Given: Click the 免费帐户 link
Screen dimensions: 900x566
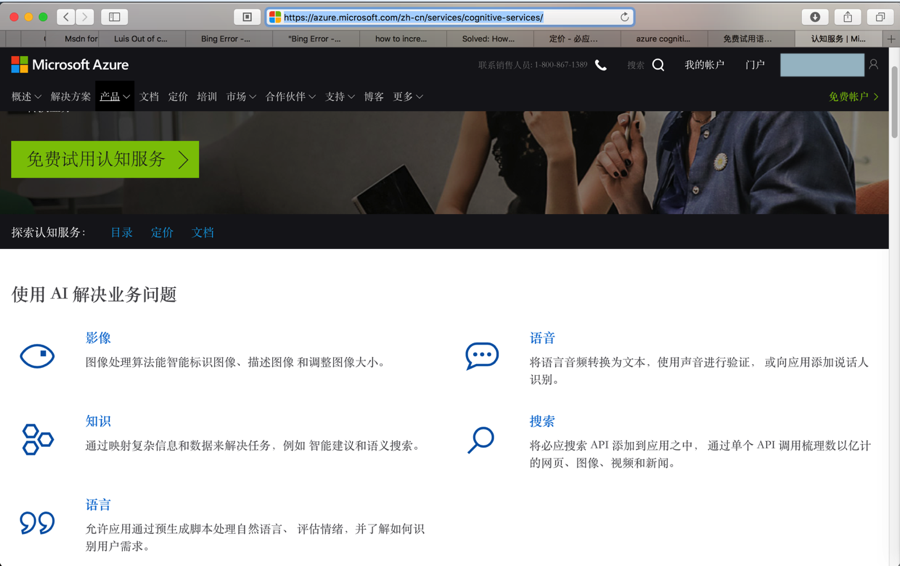Looking at the screenshot, I should click(854, 96).
